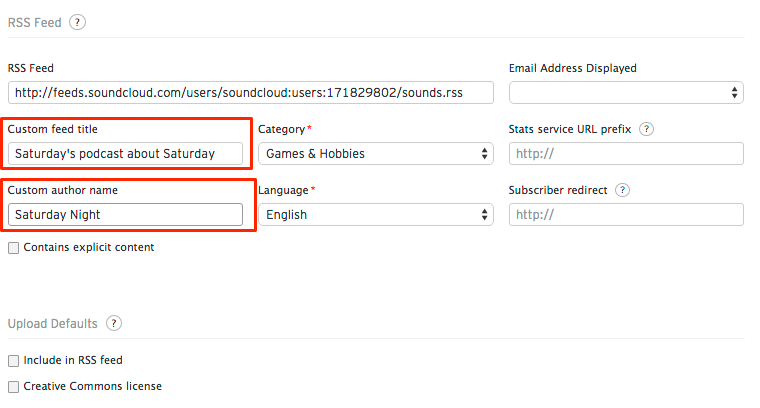Click the Include in RSS feed label
The image size is (760, 408).
click(73, 360)
